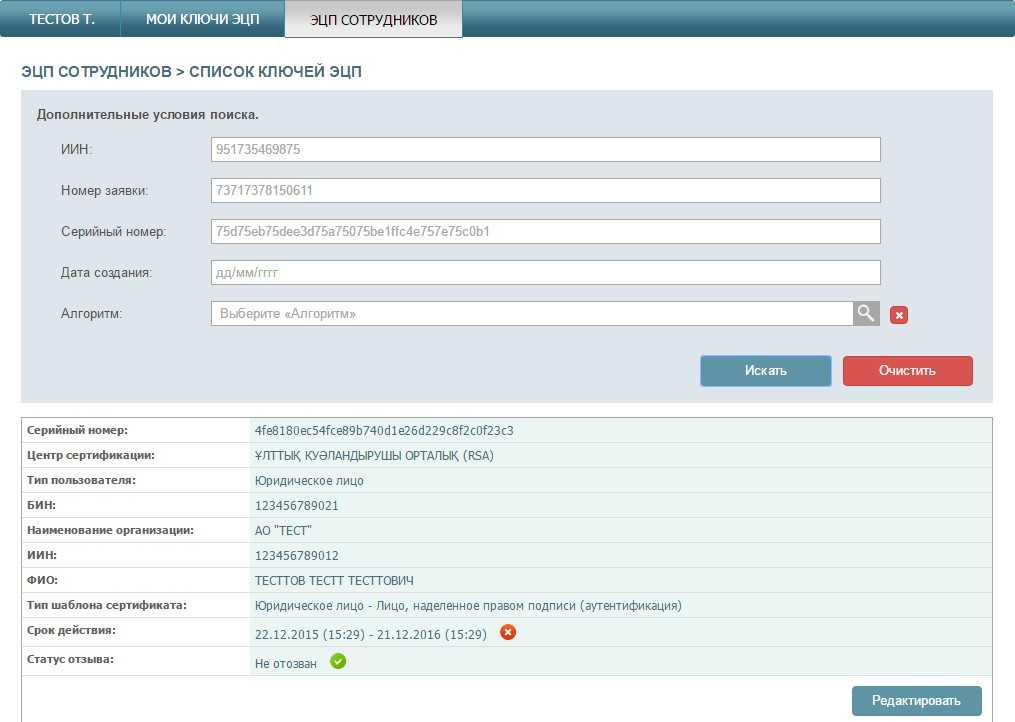Viewport: 1015px width, 722px height.
Task: Focus the Дата создания date field
Action: 545,272
